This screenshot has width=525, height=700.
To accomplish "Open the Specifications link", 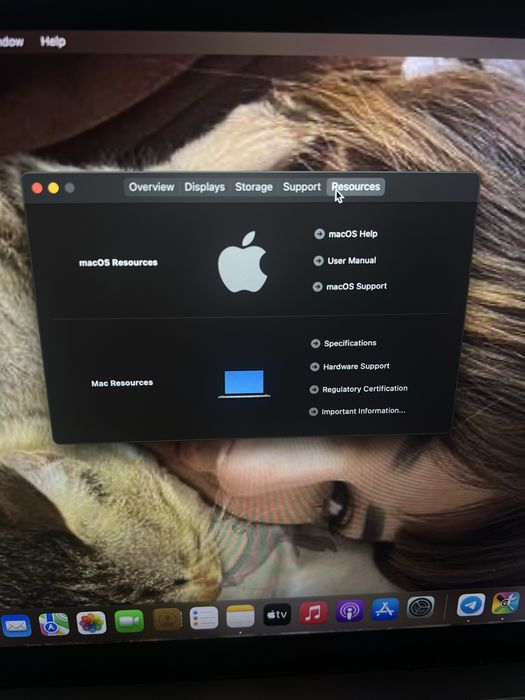I will pos(350,343).
